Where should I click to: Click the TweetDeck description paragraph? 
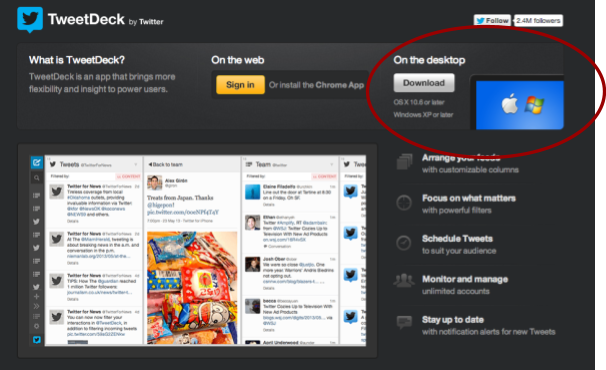click(102, 83)
